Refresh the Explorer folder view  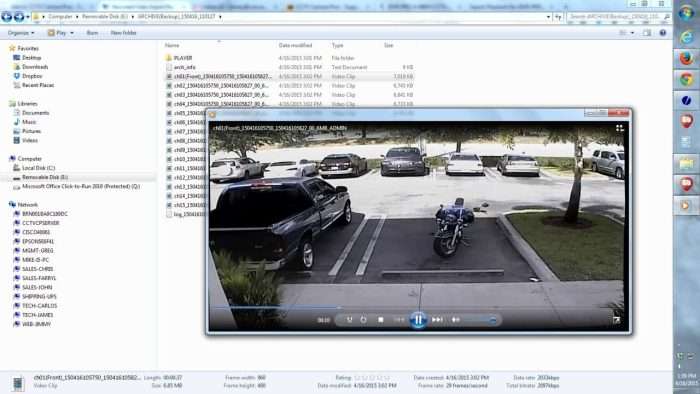(x=558, y=17)
